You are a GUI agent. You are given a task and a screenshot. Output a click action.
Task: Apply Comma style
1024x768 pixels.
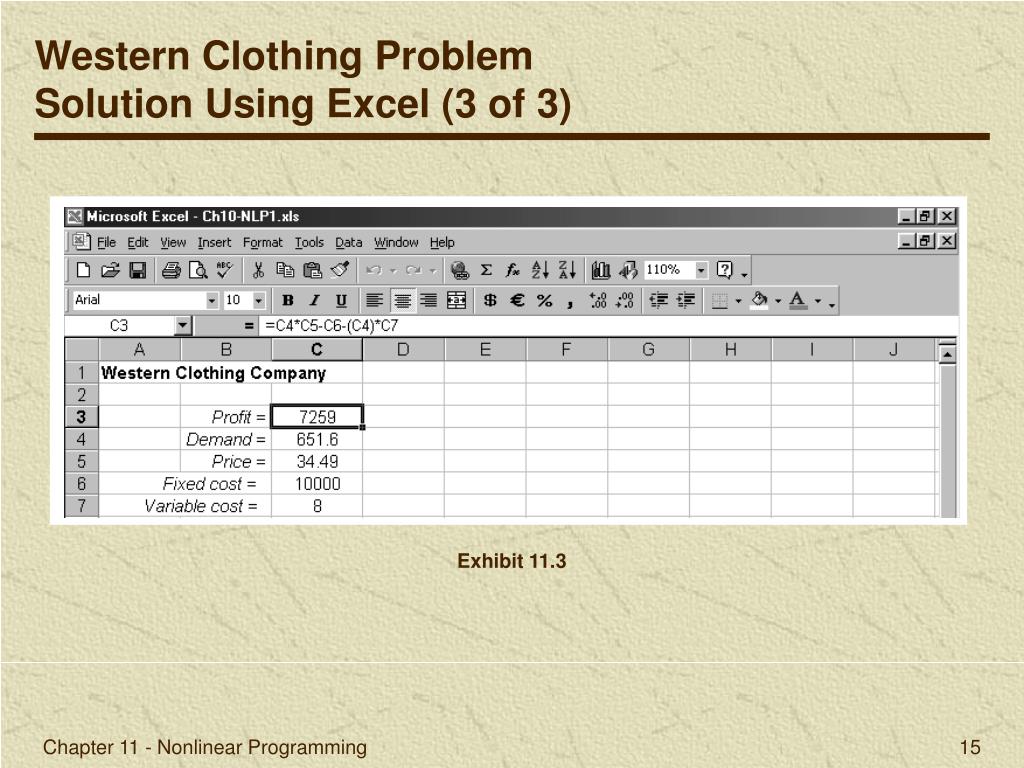[x=570, y=302]
